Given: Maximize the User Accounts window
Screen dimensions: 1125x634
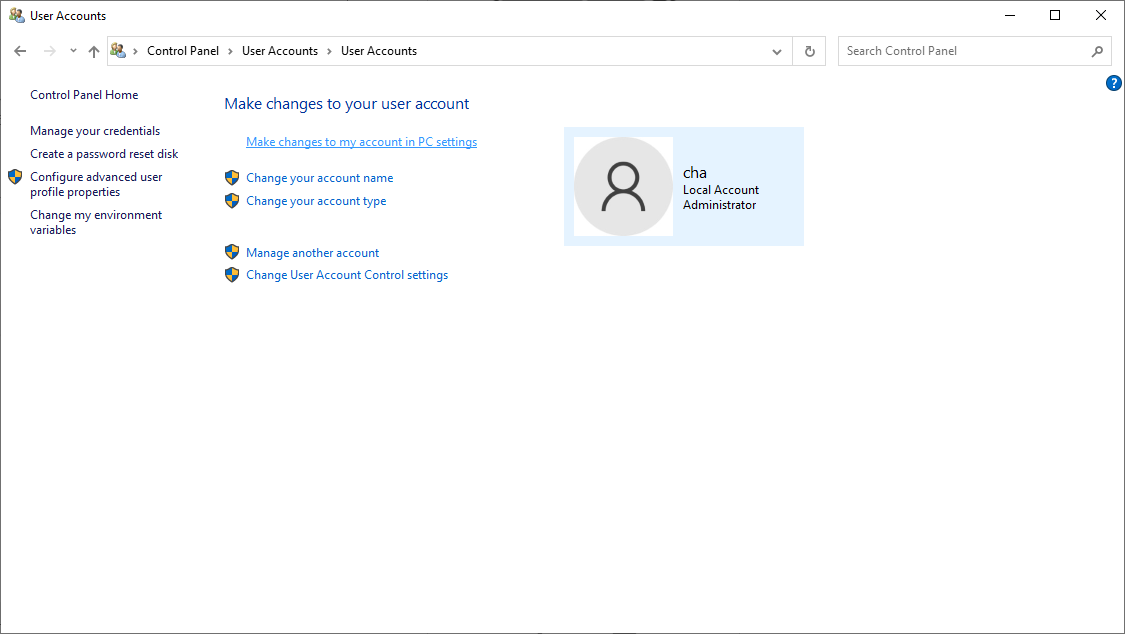Looking at the screenshot, I should 1055,15.
